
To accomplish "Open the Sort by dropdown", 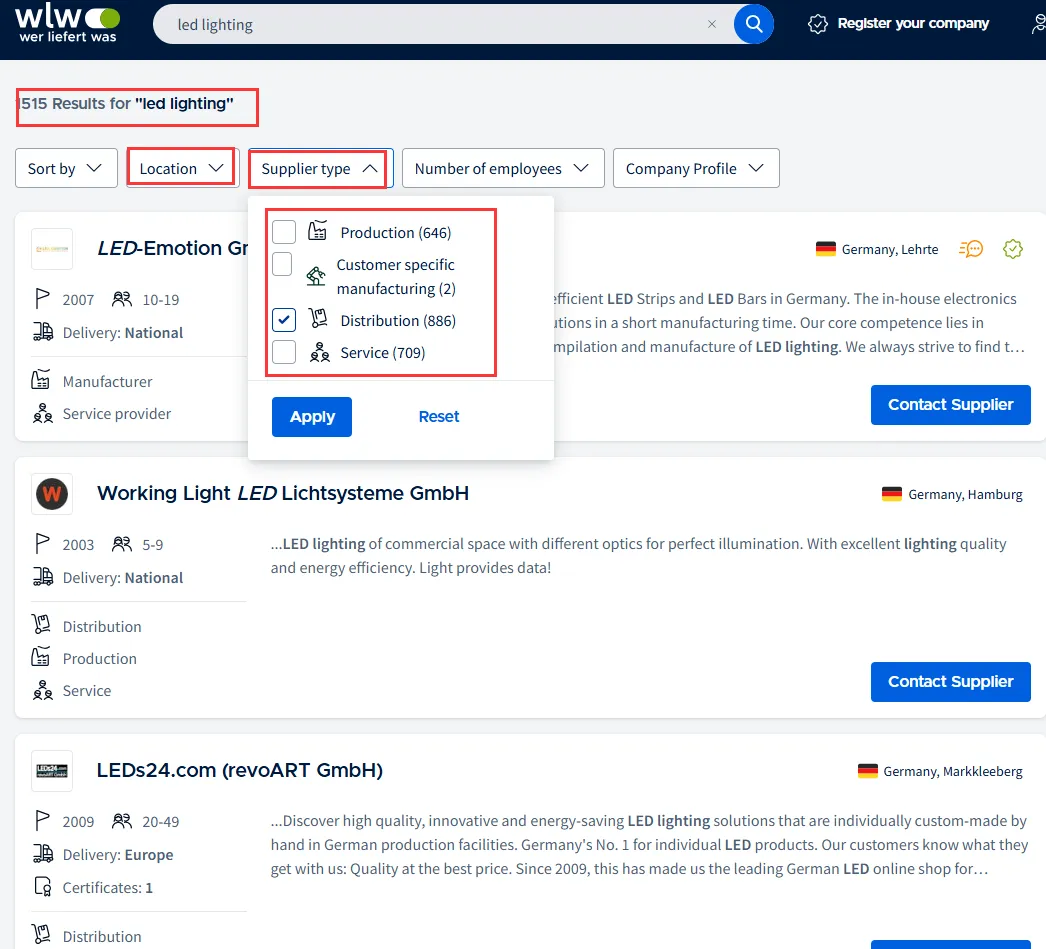I will (x=66, y=168).
